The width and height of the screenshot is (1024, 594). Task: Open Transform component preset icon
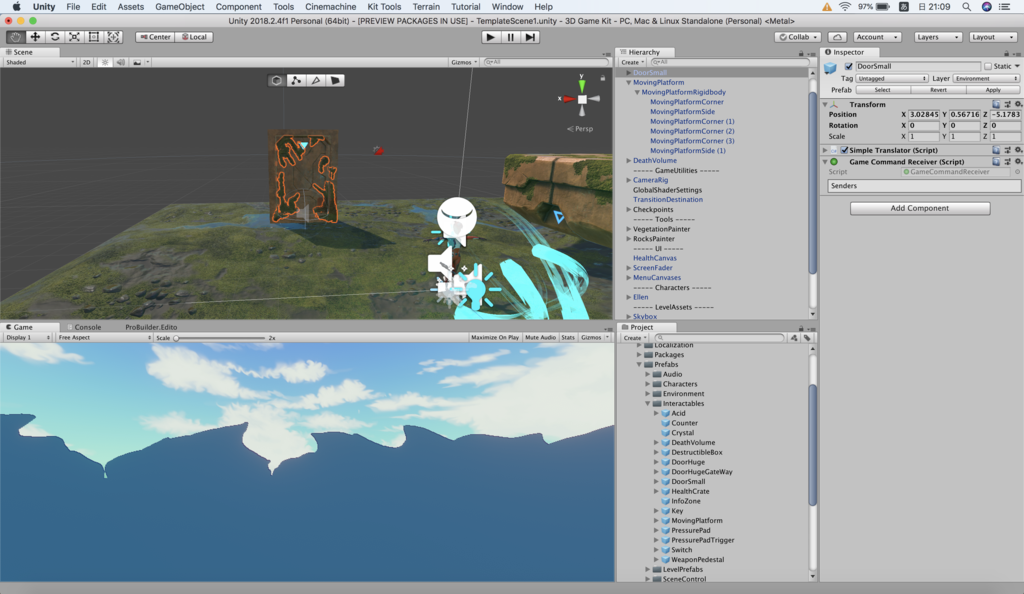pyautogui.click(x=1007, y=104)
